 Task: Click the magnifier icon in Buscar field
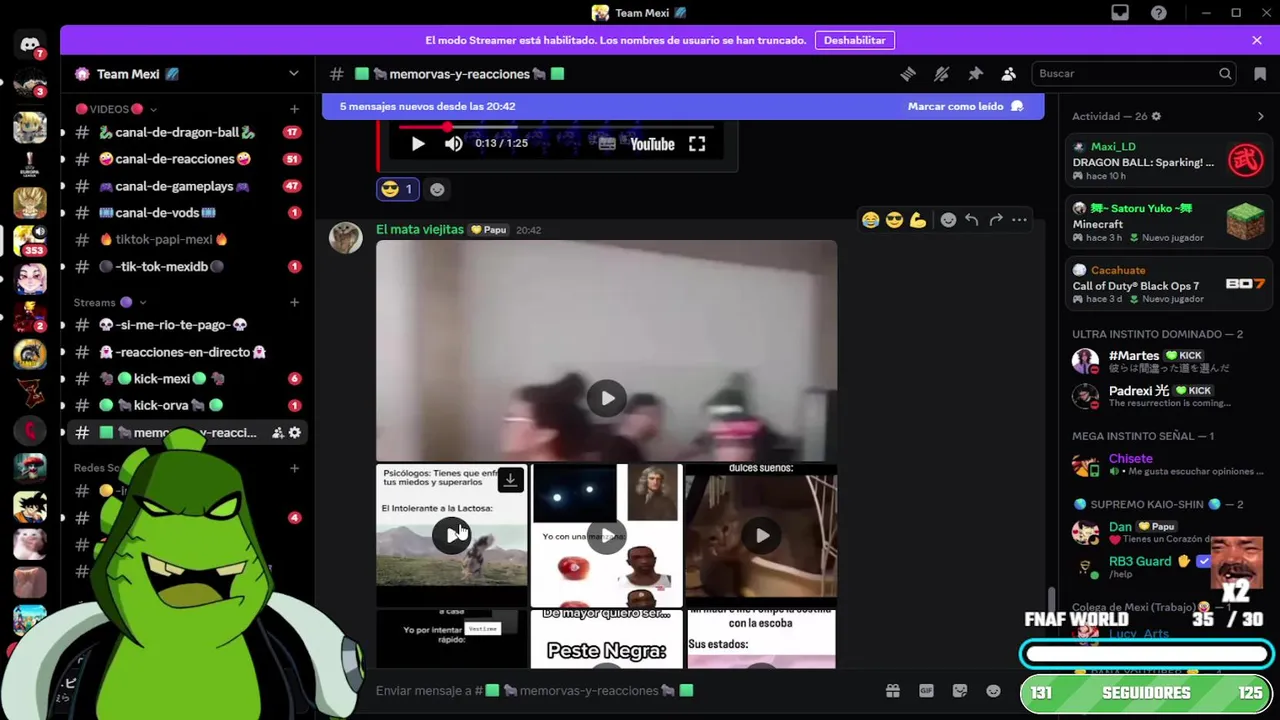pos(1225,73)
